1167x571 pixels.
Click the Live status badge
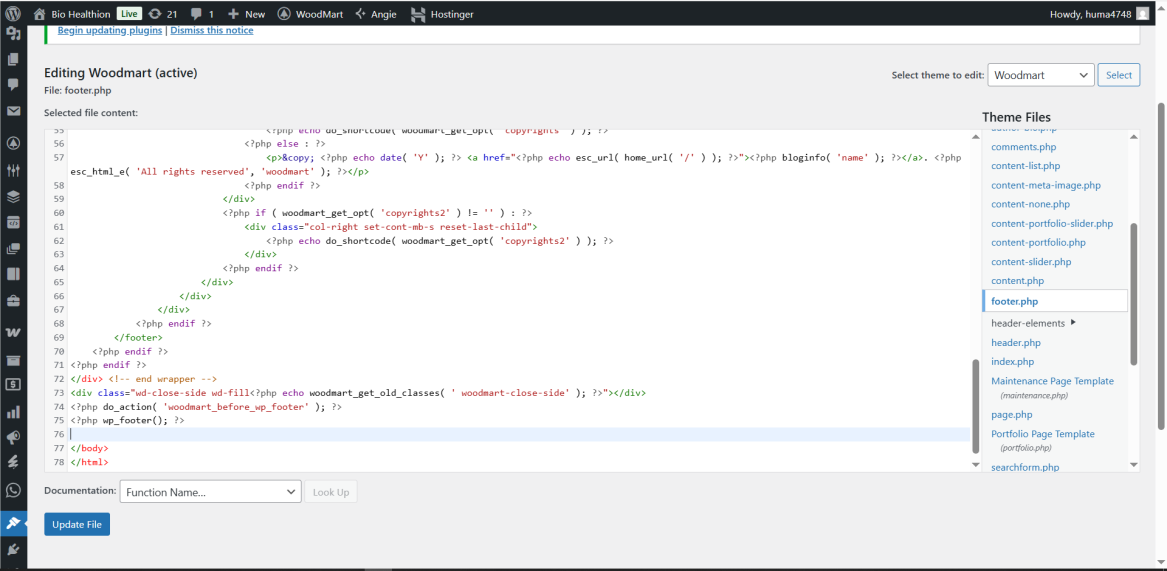[x=129, y=13]
